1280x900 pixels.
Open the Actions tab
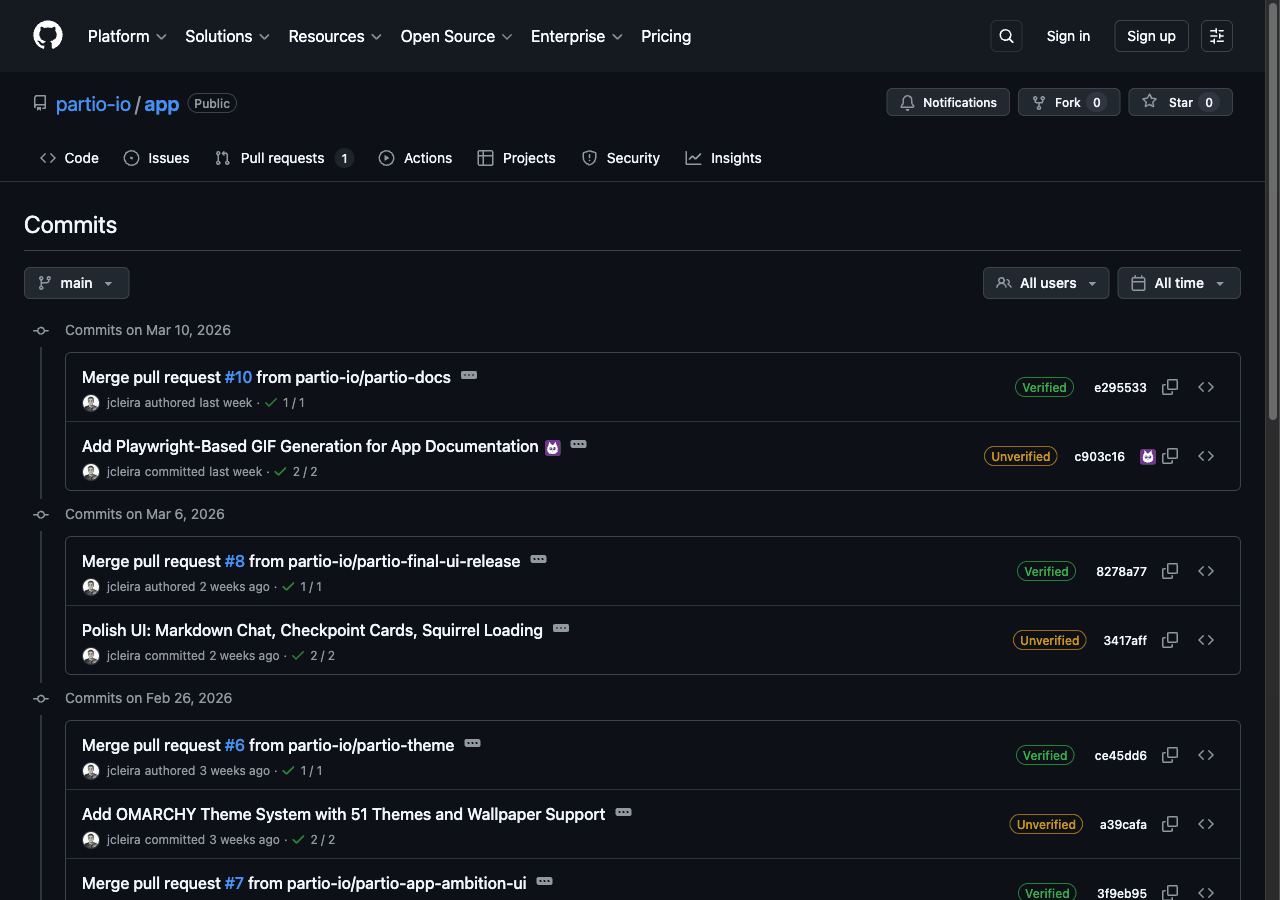415,158
